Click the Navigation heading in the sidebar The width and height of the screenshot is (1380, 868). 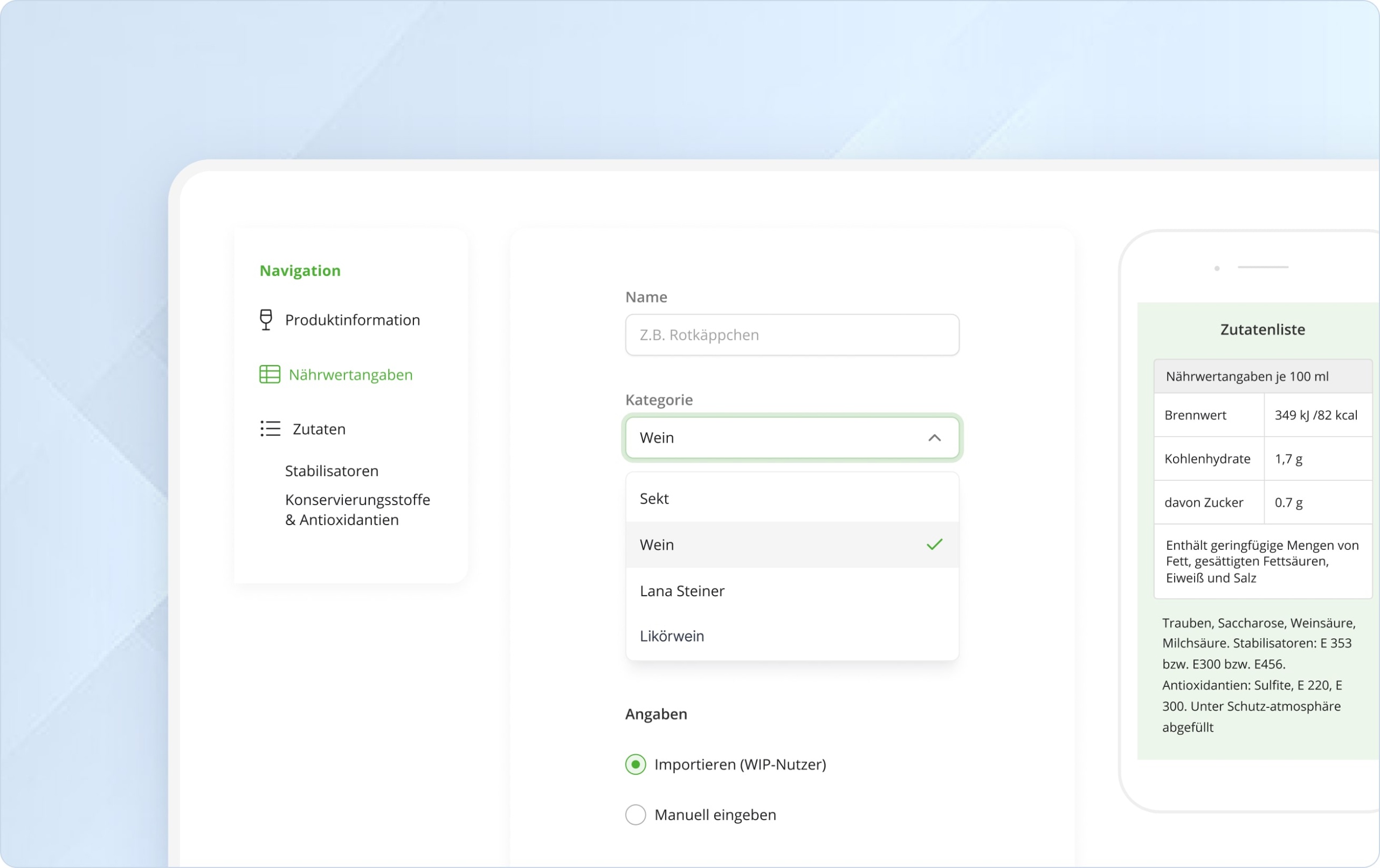coord(300,271)
